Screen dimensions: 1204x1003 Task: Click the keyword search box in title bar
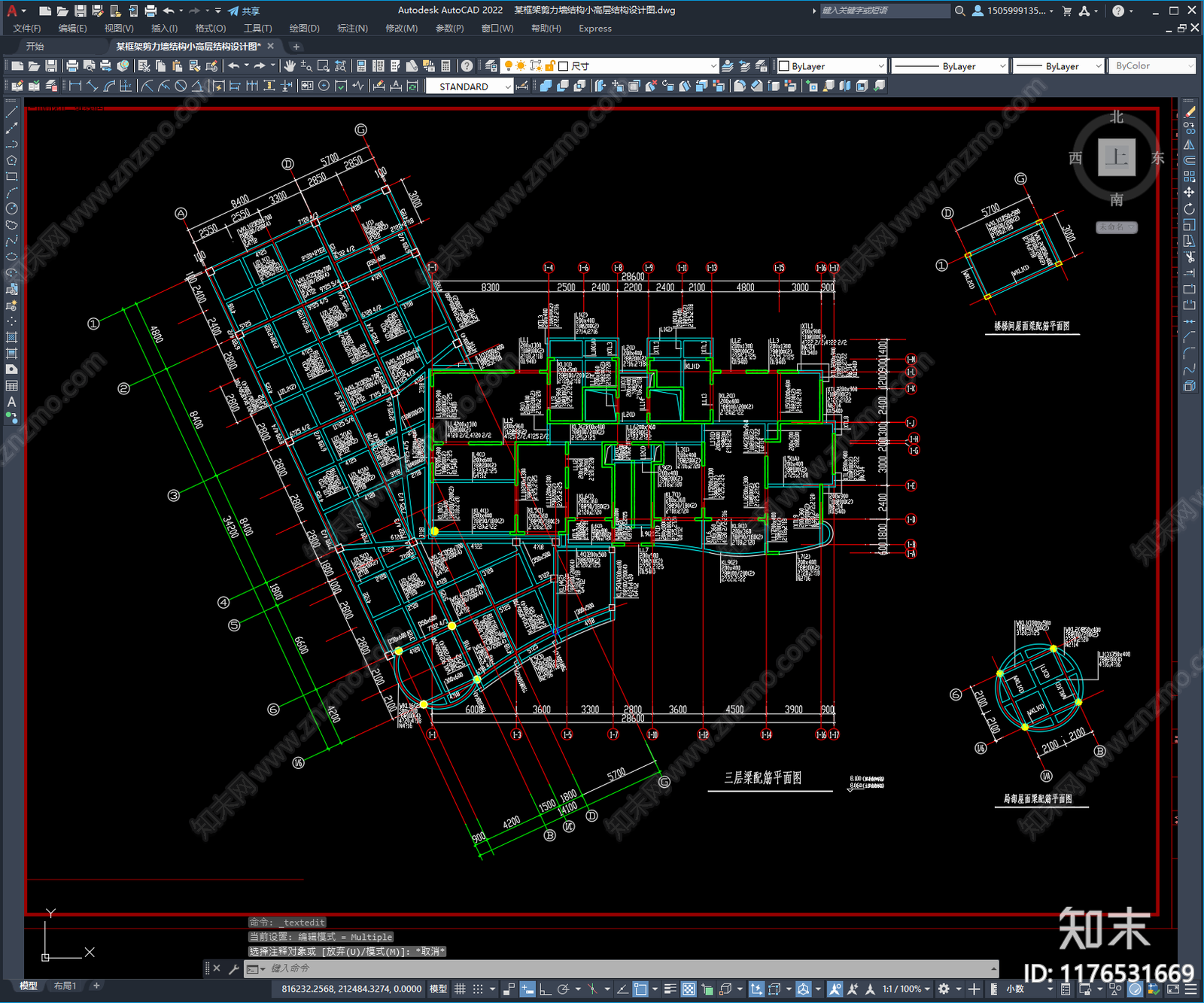(884, 11)
